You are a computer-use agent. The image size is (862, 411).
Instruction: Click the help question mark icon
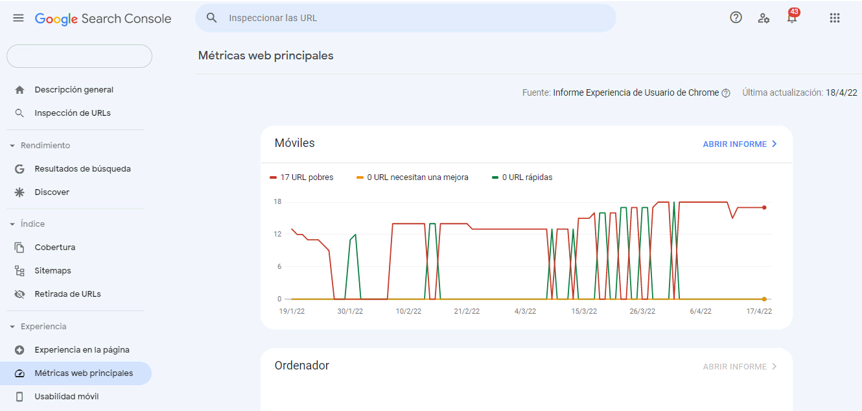(x=736, y=18)
